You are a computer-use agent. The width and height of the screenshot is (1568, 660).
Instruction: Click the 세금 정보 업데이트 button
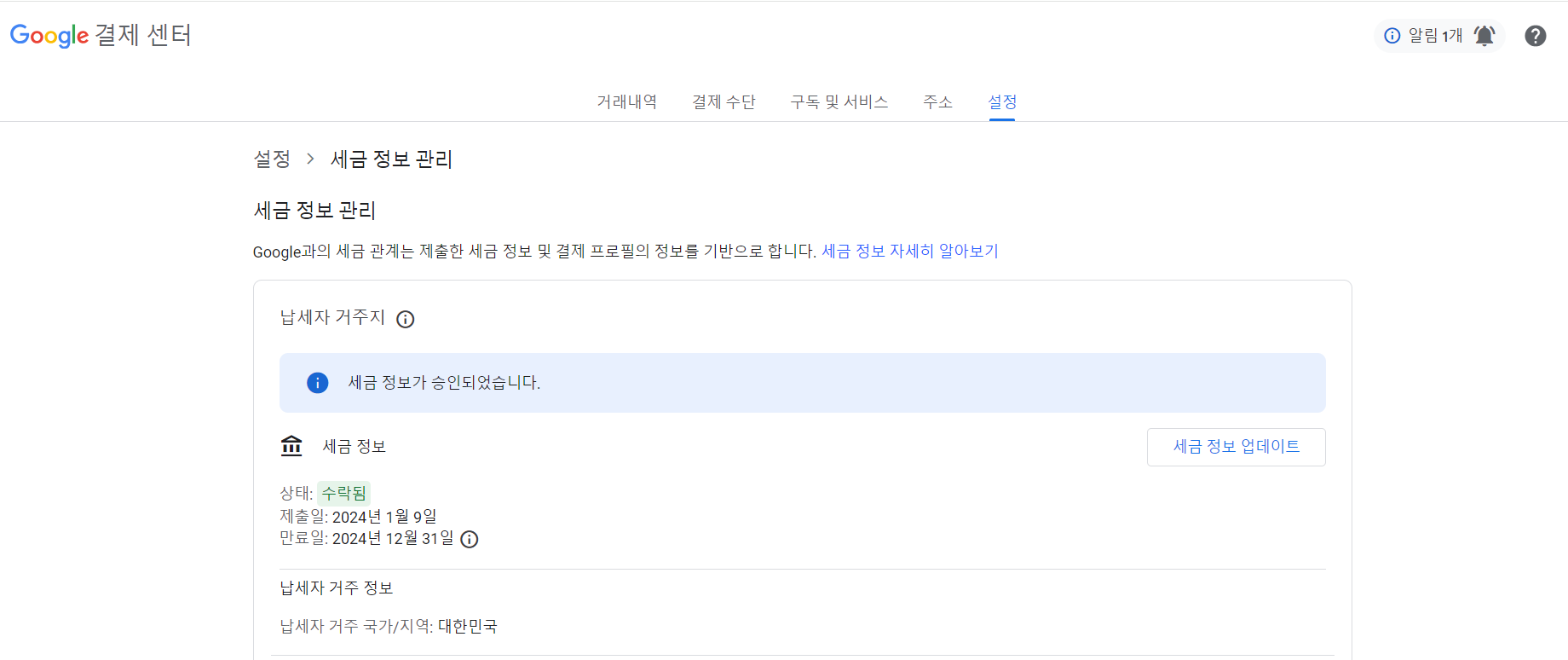(x=1237, y=447)
